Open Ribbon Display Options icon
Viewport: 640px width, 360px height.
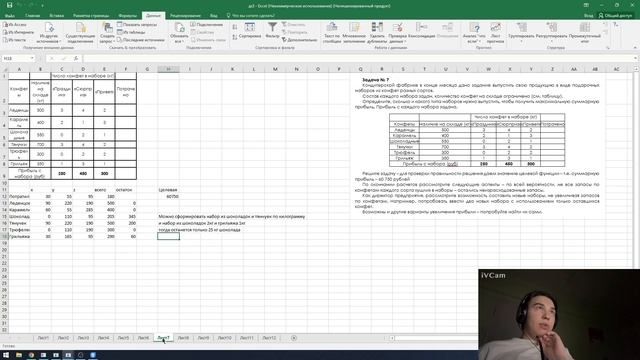coord(586,5)
